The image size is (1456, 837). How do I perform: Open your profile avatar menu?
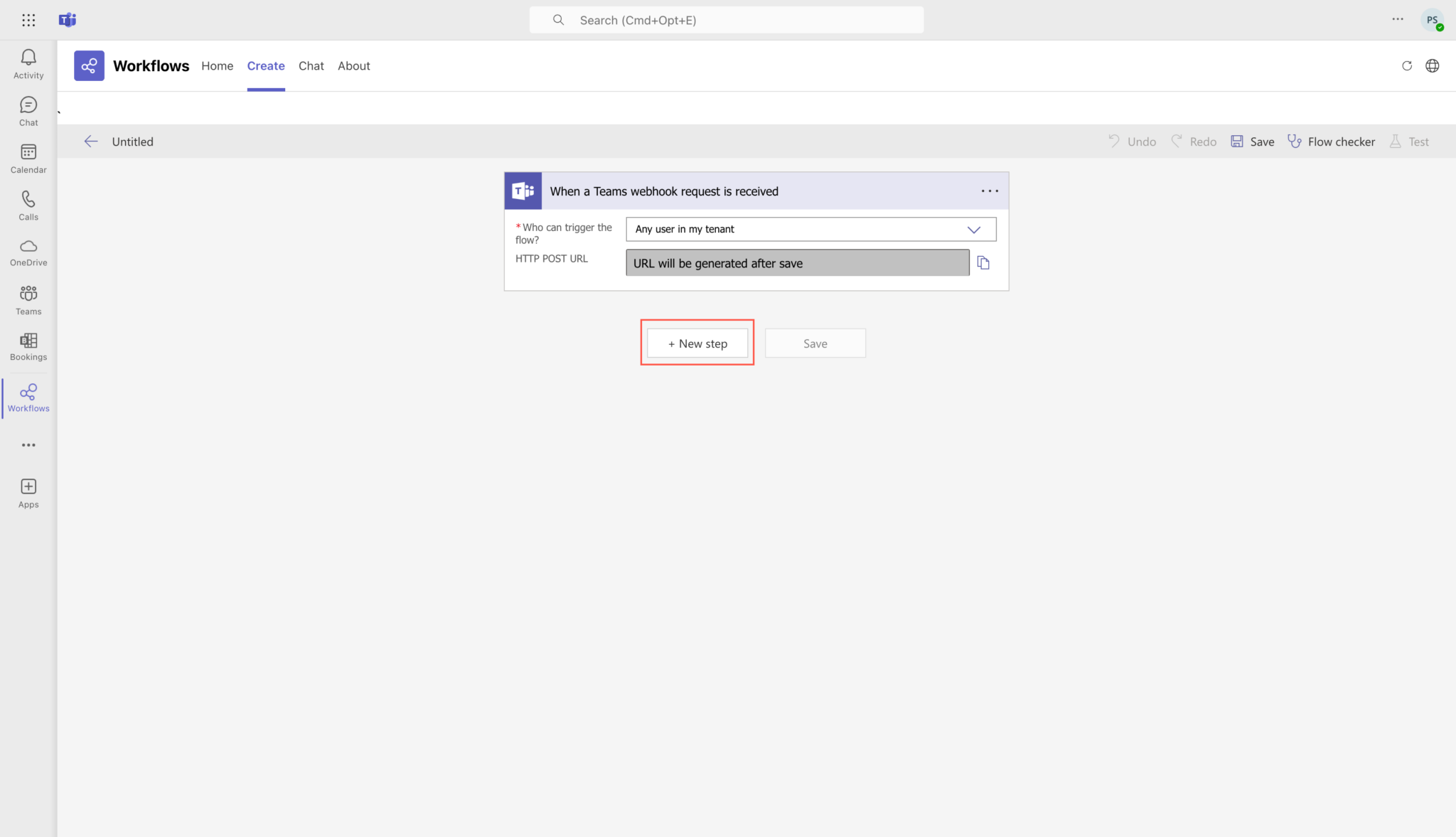click(1433, 19)
